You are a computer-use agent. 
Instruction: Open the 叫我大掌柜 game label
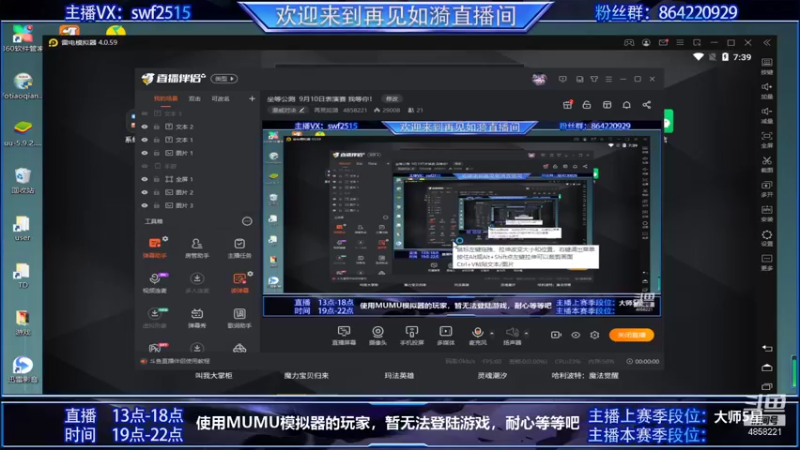coord(213,376)
